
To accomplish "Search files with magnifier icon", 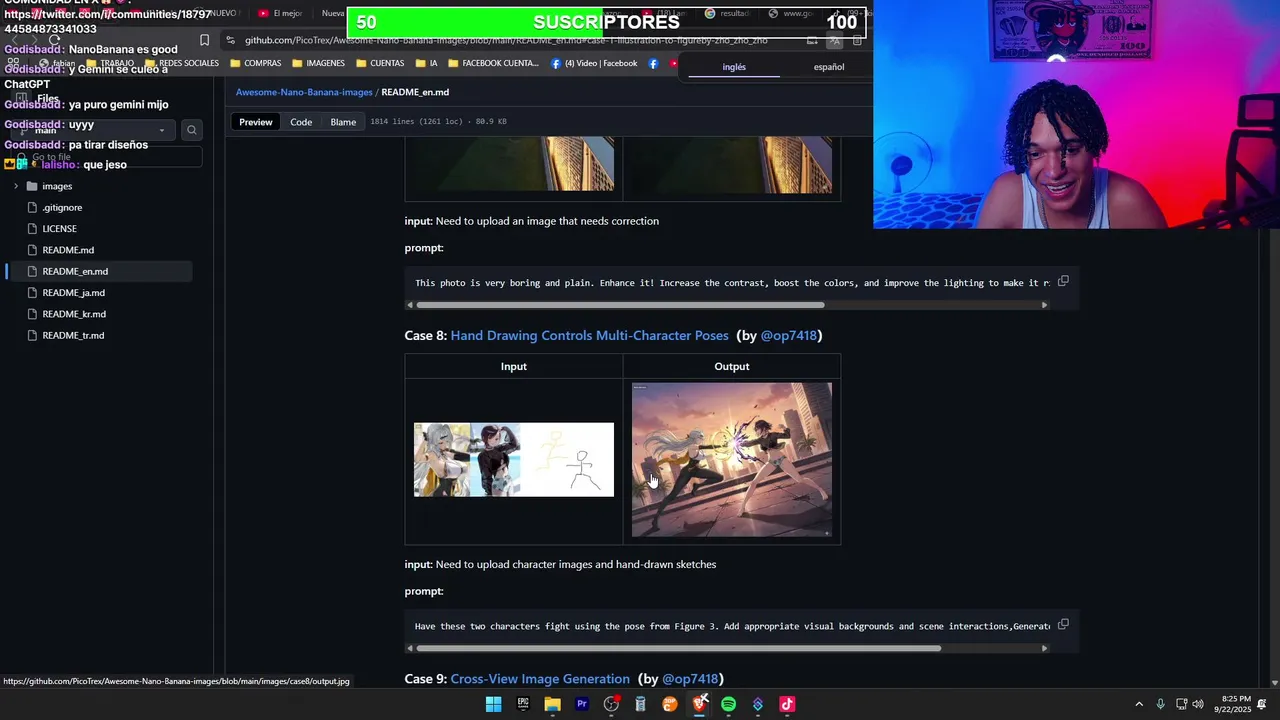I will click(x=192, y=130).
